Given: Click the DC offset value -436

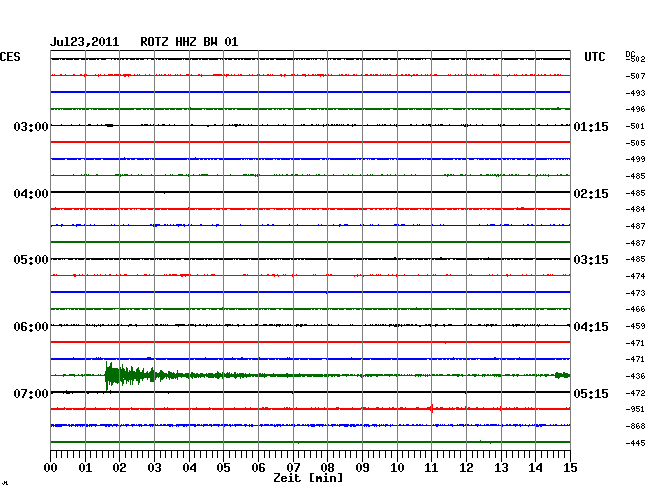Looking at the screenshot, I should point(635,376).
